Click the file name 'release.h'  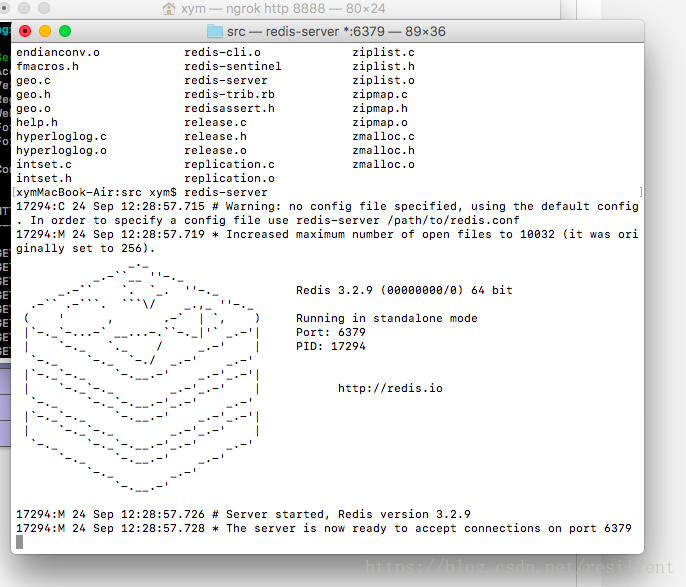coord(216,136)
